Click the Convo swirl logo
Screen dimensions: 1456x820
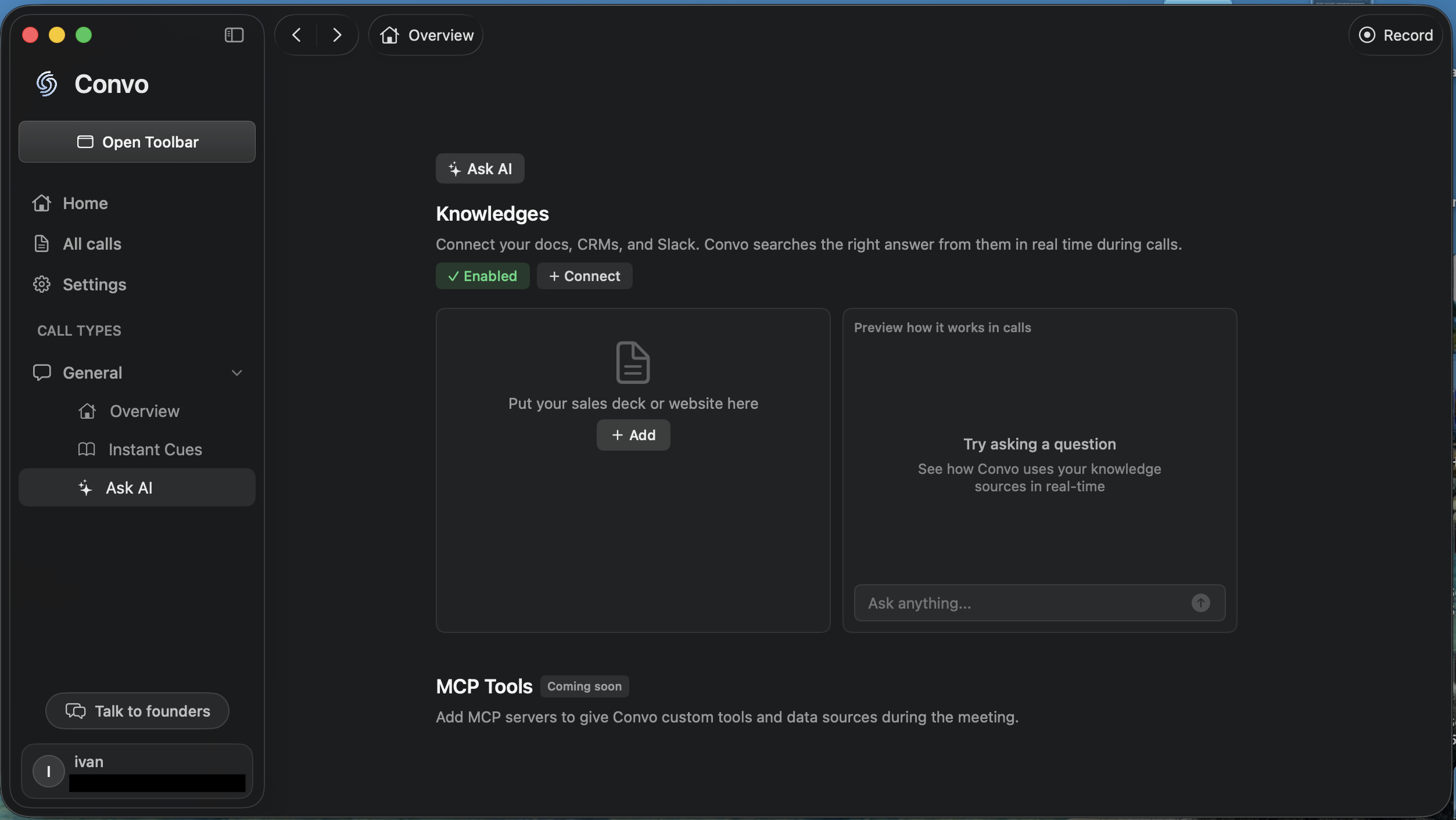click(46, 84)
